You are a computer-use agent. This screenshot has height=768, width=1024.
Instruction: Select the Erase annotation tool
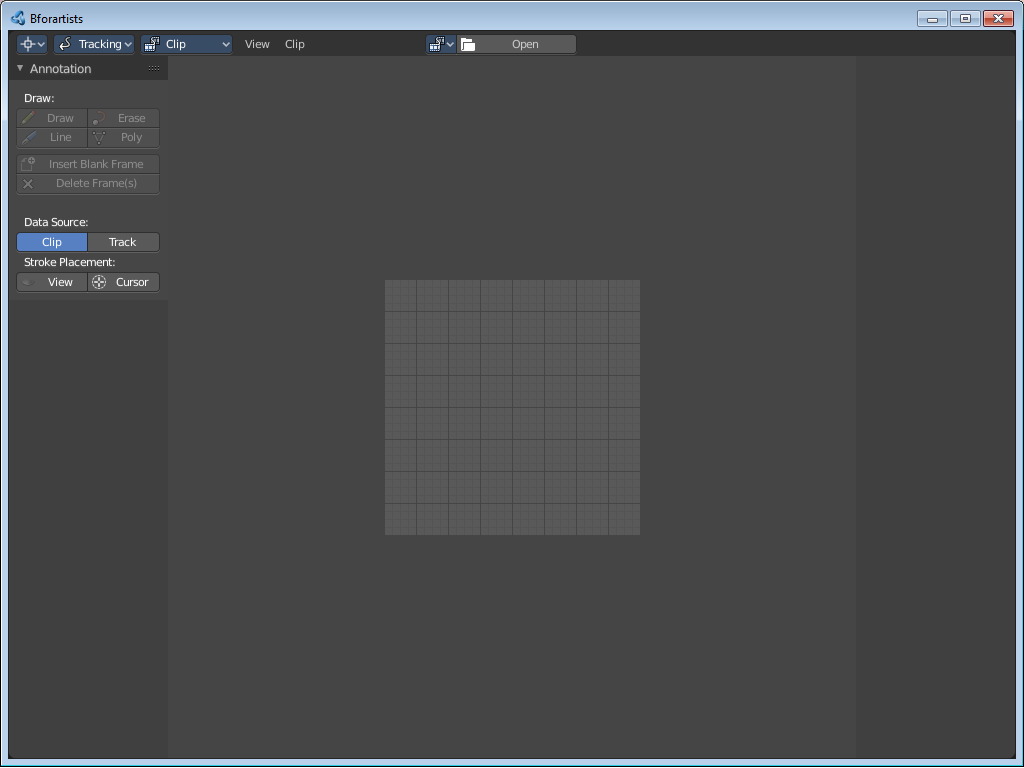(x=123, y=118)
